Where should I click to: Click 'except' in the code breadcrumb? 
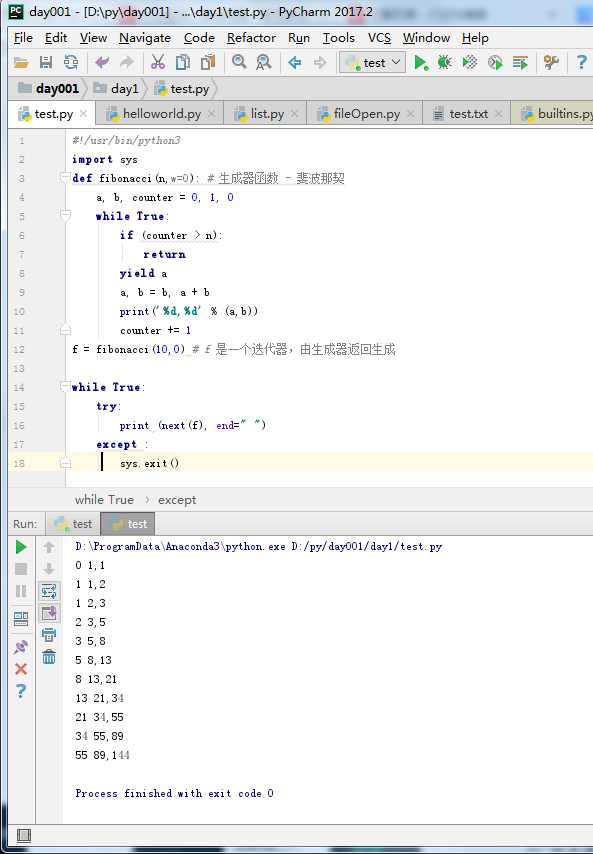click(177, 499)
